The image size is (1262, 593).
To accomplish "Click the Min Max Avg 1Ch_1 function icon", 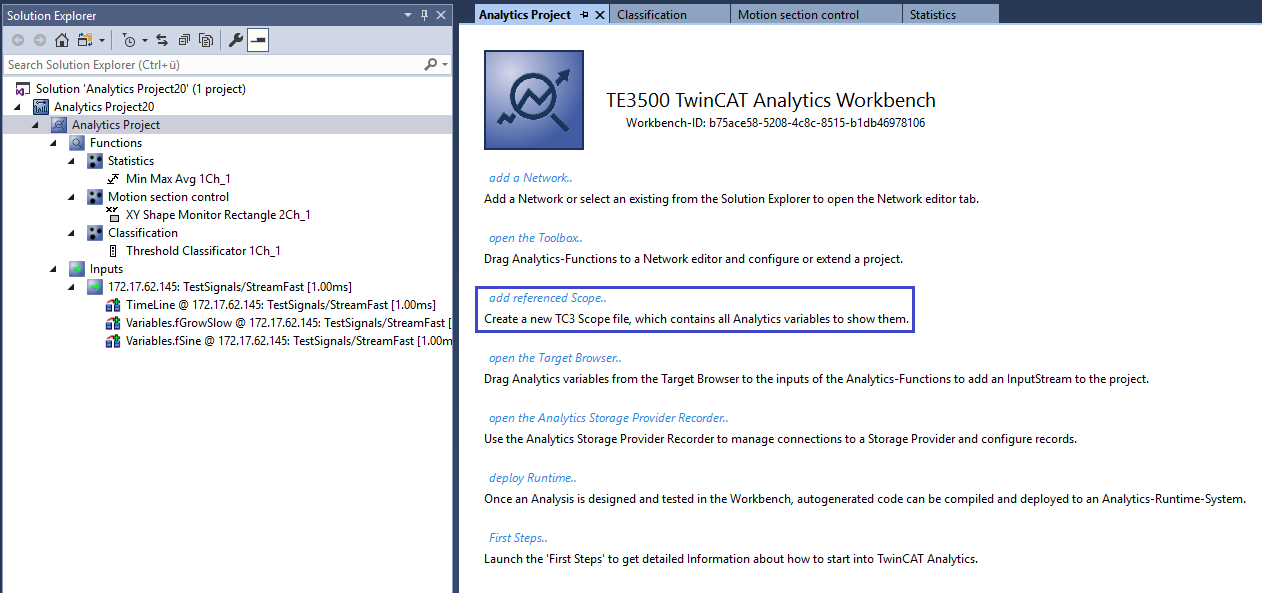I will 114,179.
